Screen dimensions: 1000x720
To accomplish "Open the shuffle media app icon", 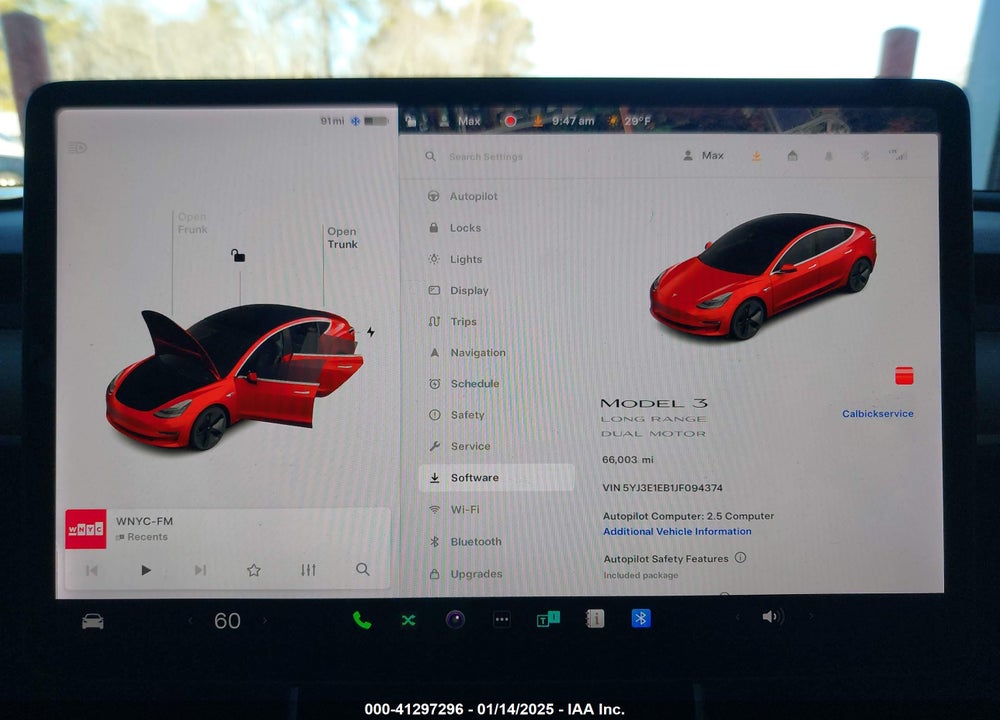I will click(x=408, y=619).
